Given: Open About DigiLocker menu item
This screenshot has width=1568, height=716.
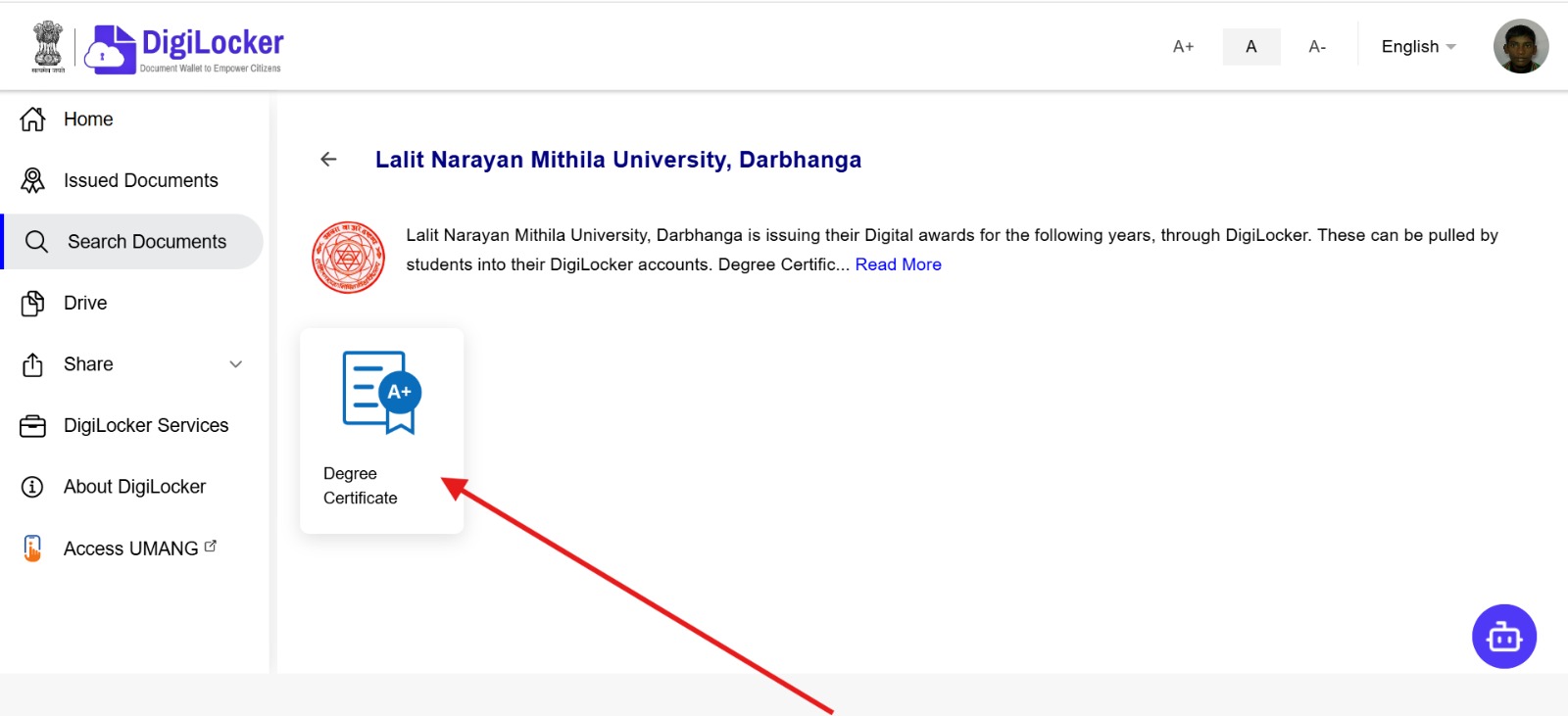Looking at the screenshot, I should [x=134, y=487].
